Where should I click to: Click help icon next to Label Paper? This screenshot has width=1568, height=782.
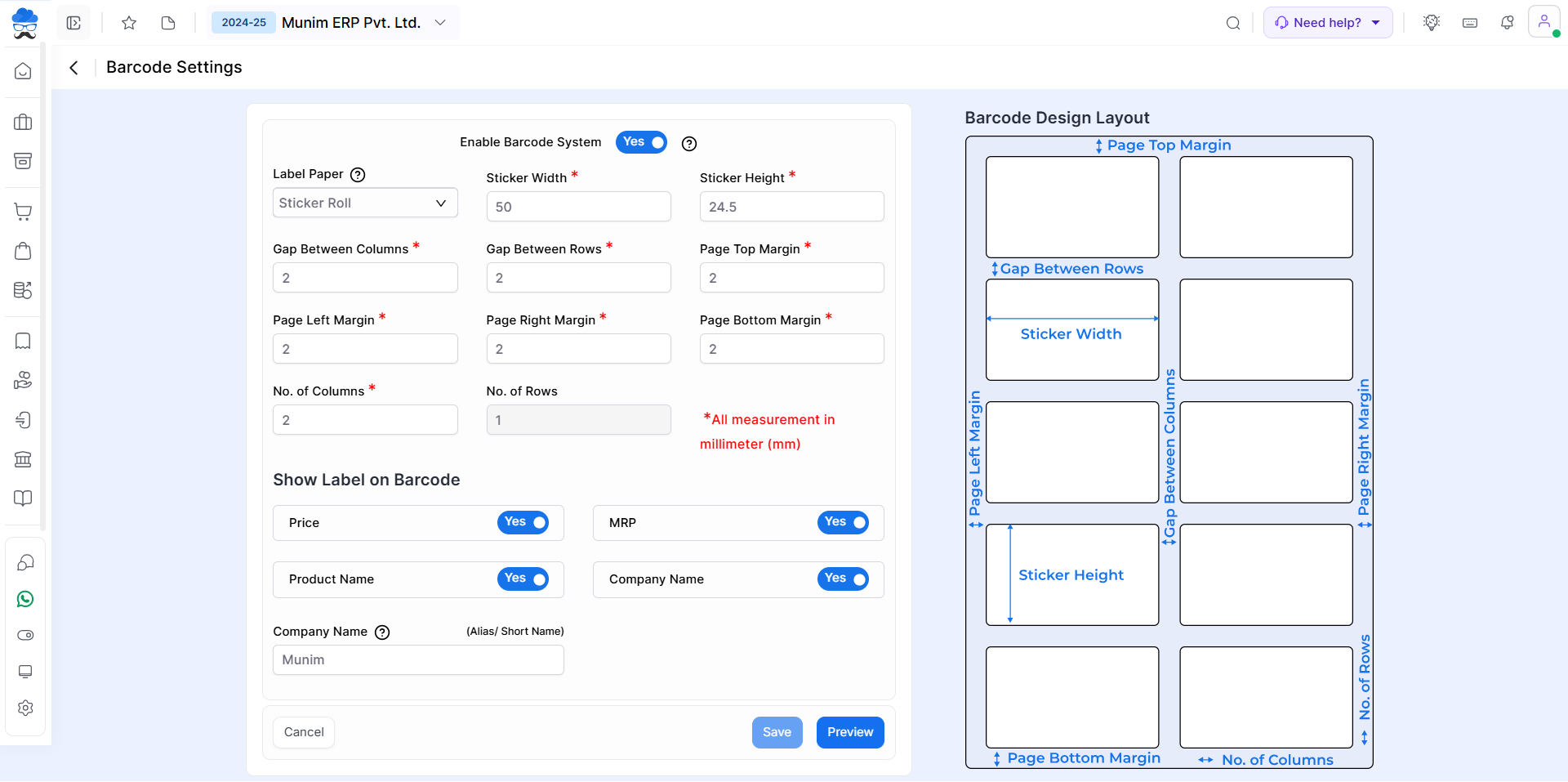click(x=358, y=175)
